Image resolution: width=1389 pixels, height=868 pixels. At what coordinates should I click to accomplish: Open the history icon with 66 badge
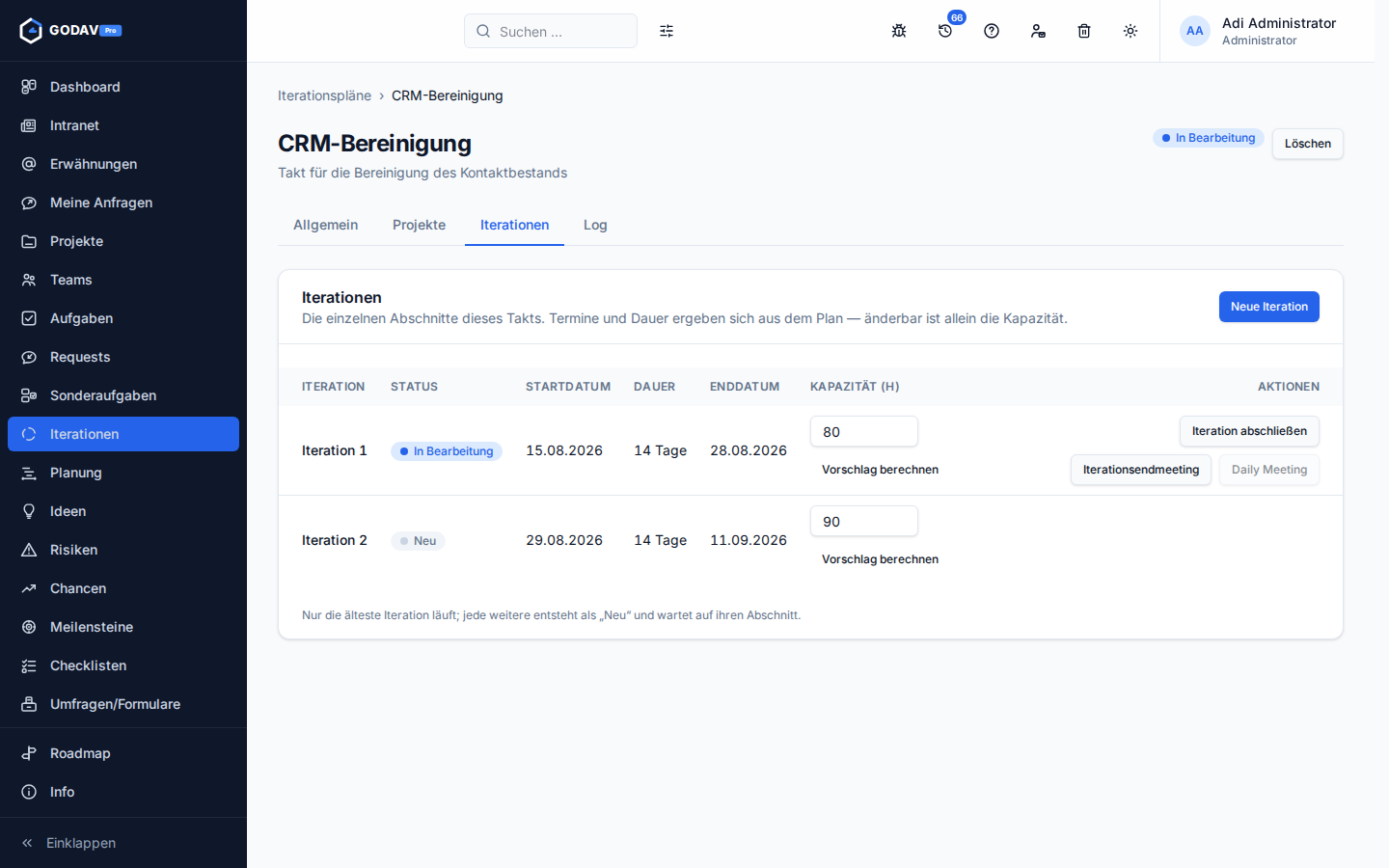pyautogui.click(x=945, y=31)
